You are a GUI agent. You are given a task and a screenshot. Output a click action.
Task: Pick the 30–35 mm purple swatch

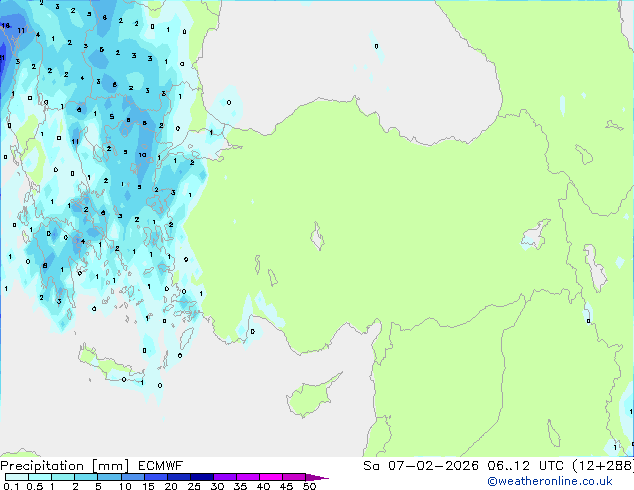224,477
